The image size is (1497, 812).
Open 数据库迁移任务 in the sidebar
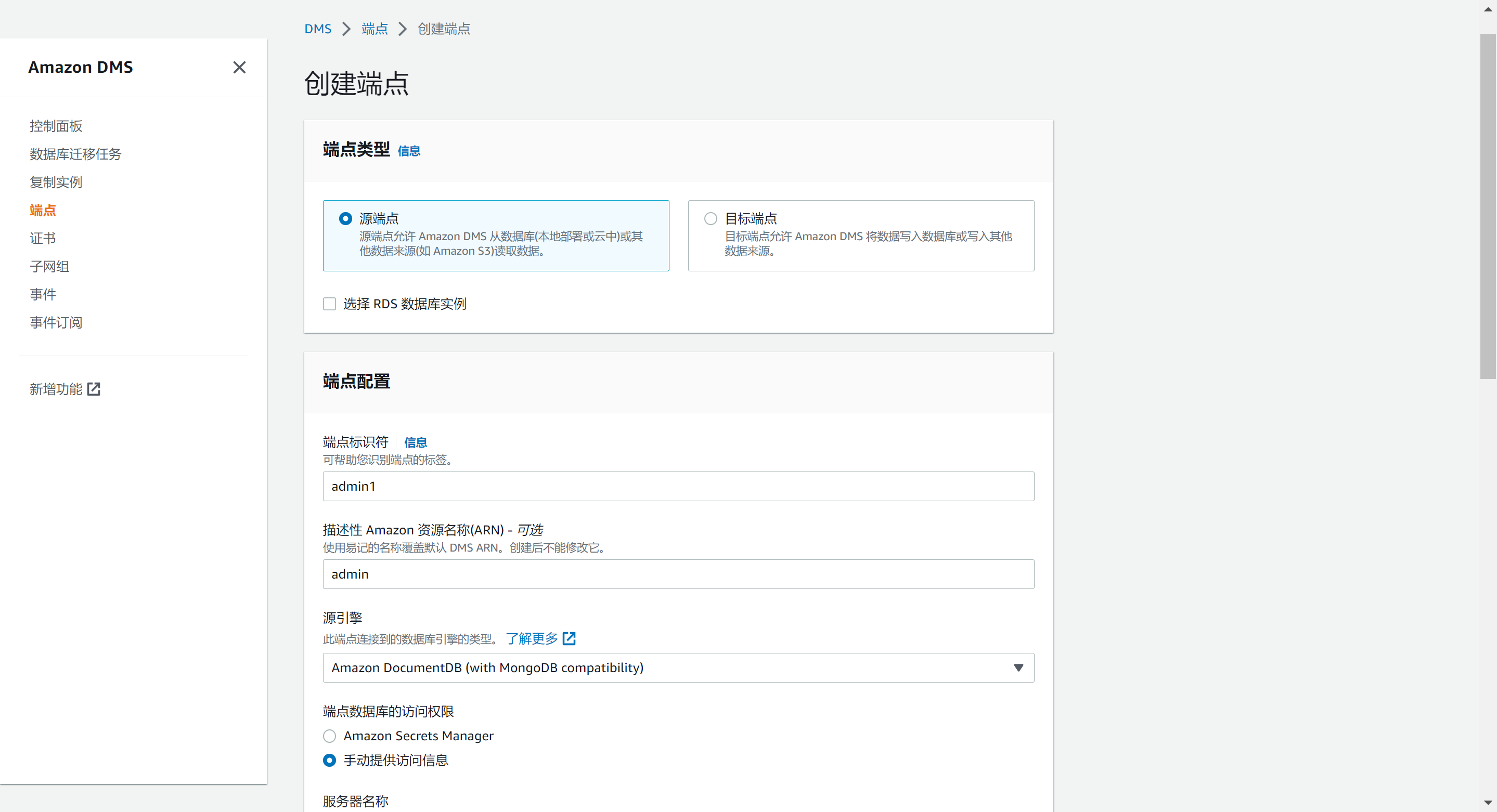(75, 154)
